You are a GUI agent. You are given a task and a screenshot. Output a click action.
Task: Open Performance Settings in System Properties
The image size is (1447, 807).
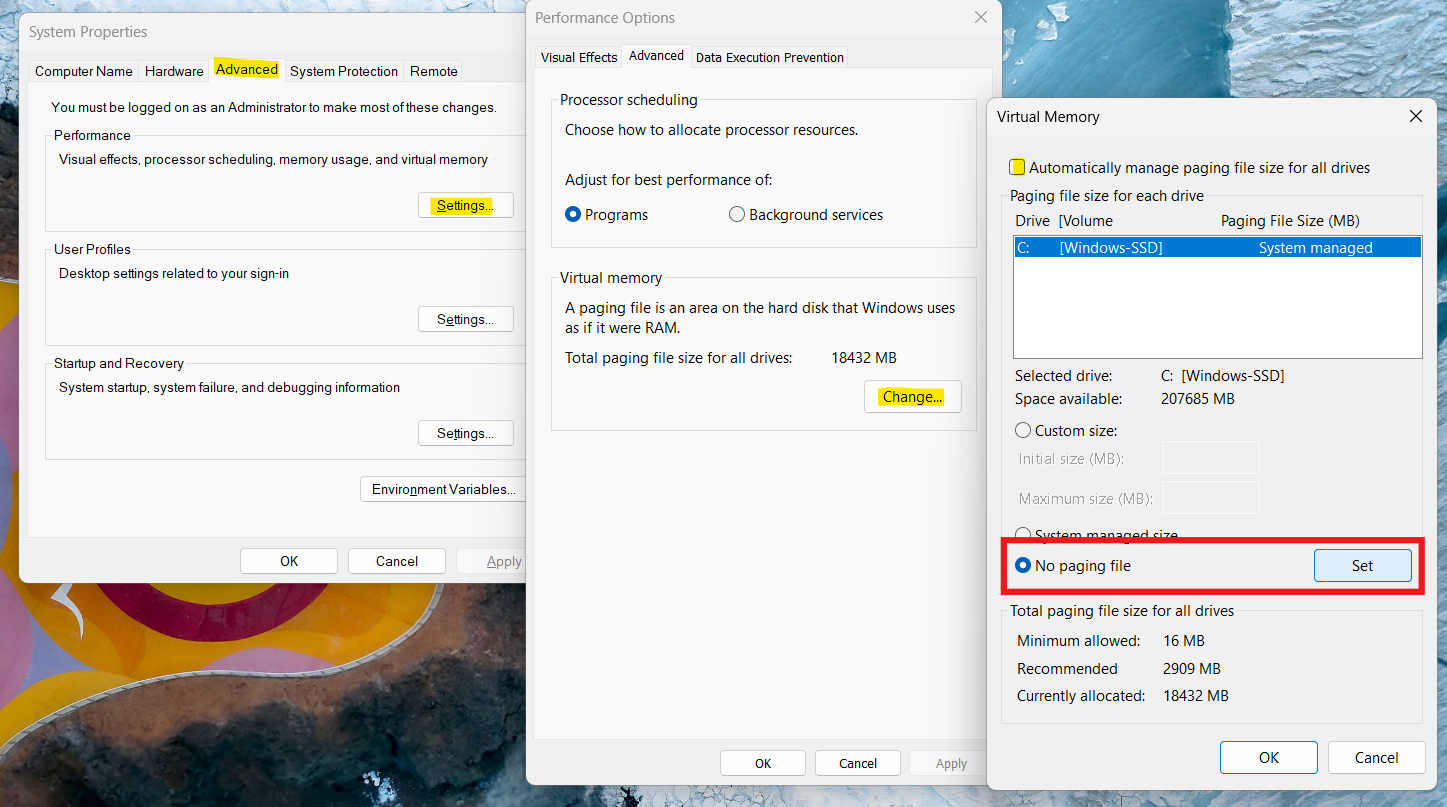pyautogui.click(x=465, y=204)
